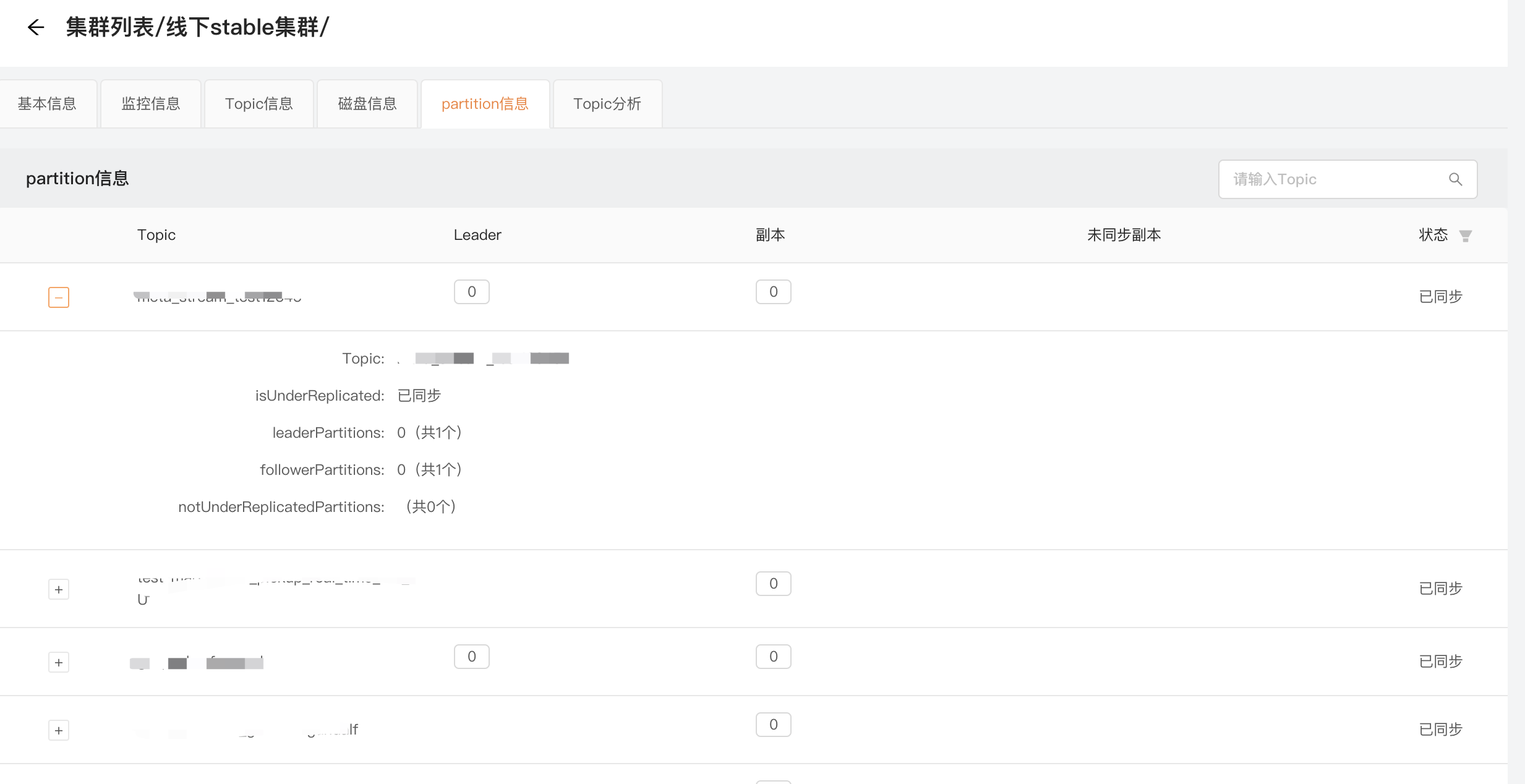Image resolution: width=1525 pixels, height=784 pixels.
Task: Click the vertical scrollbar on right
Action: (x=1516, y=392)
